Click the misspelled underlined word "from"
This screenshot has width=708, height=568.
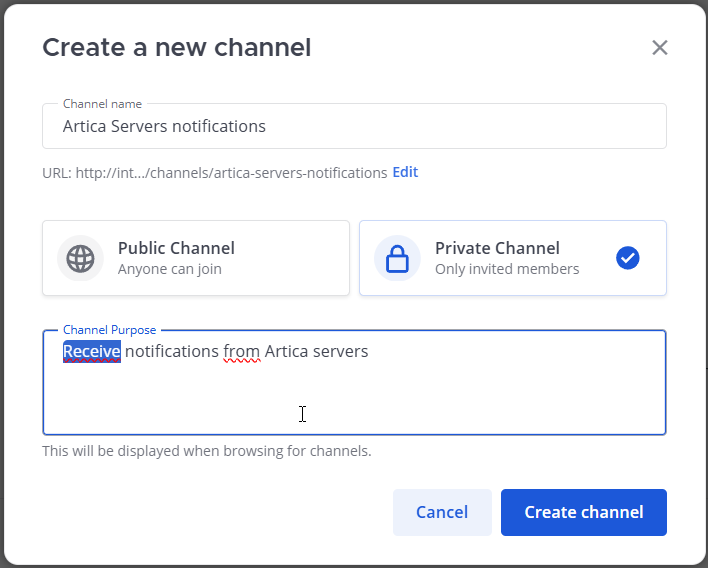pos(241,352)
